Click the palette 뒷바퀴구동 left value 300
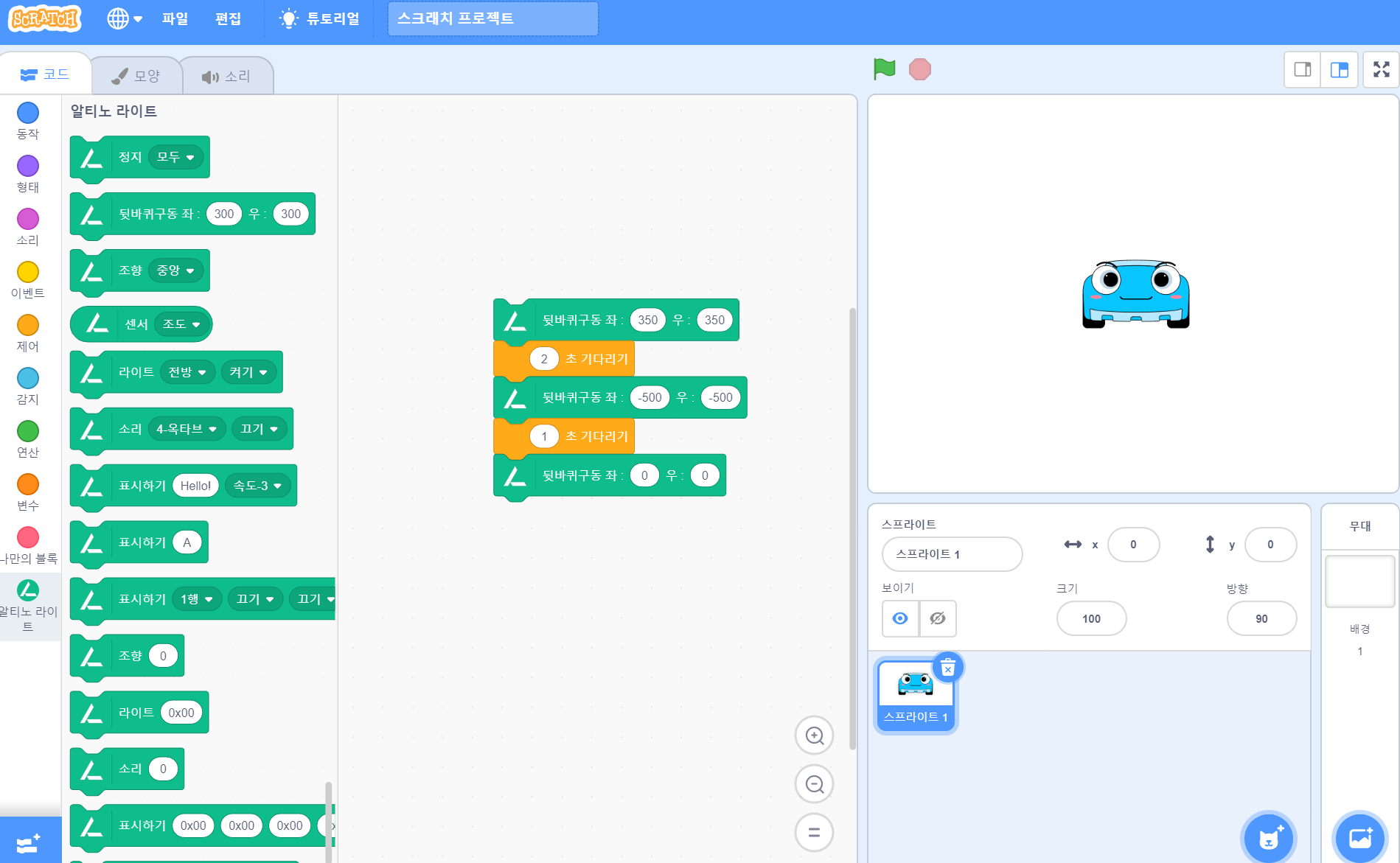 pos(224,214)
